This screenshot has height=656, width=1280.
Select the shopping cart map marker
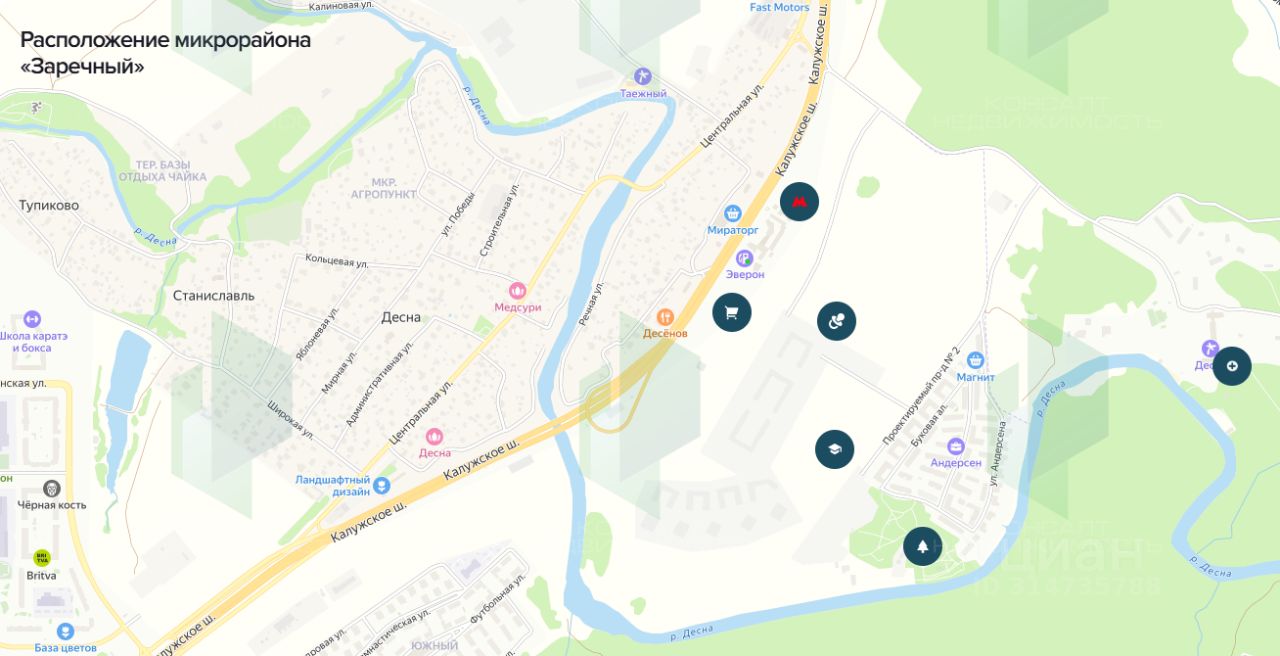click(x=732, y=312)
